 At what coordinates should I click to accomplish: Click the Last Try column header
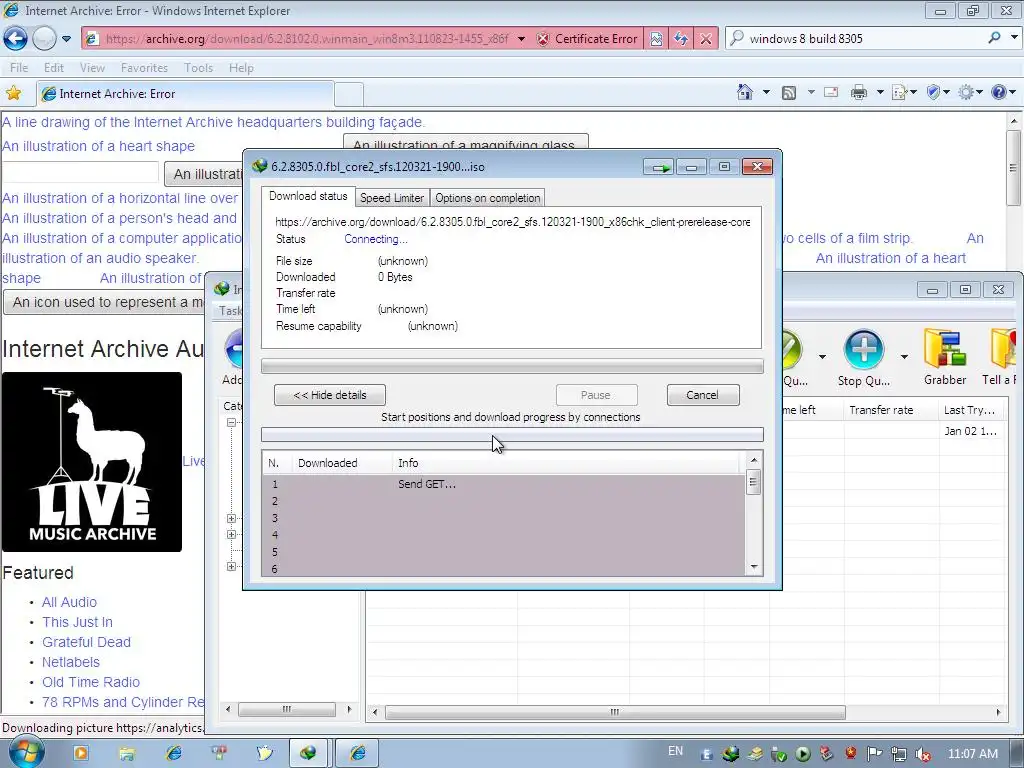pos(969,410)
